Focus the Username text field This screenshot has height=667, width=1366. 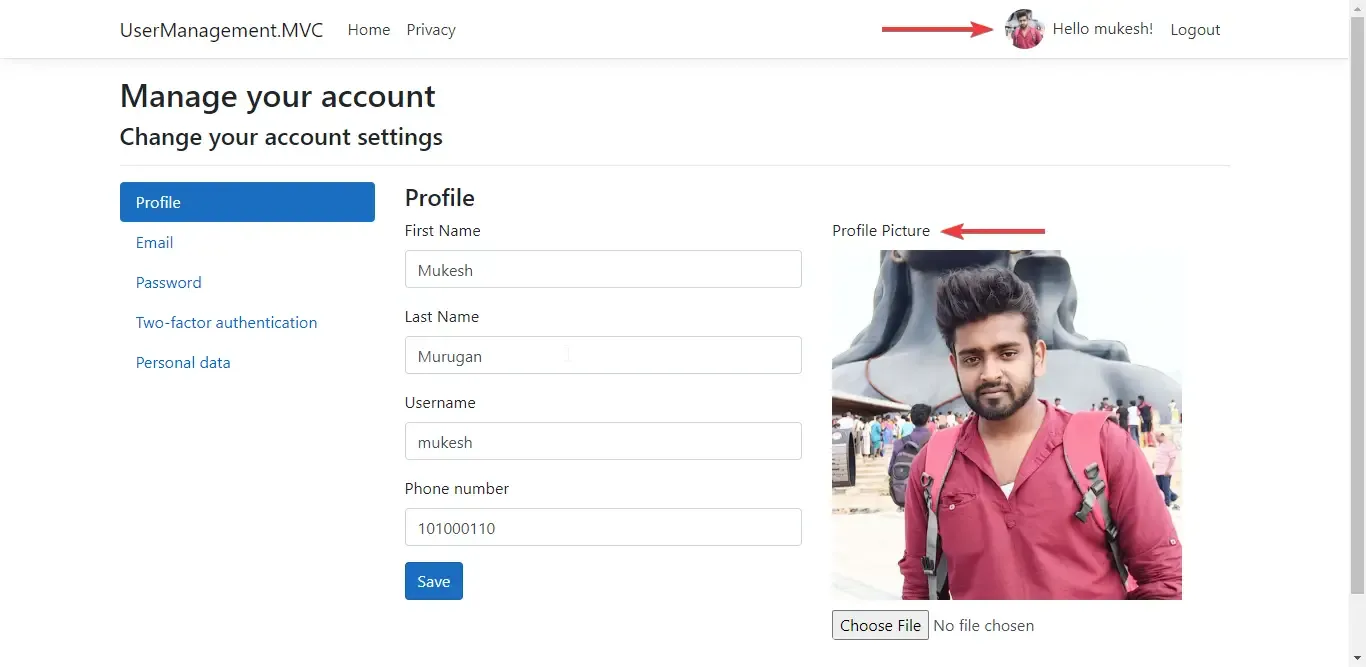click(603, 441)
